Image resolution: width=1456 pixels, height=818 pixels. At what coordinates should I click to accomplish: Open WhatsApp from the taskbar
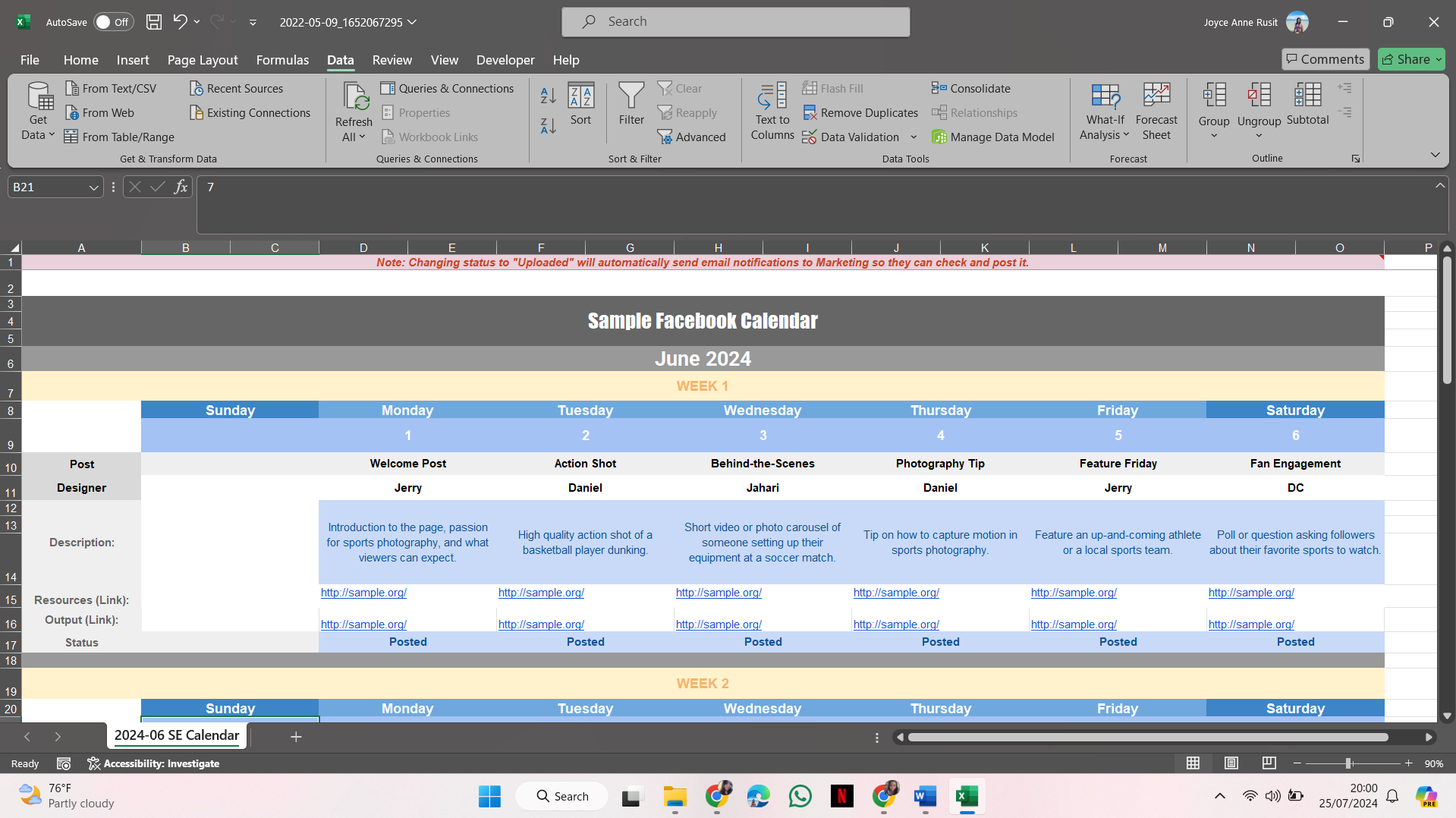[800, 797]
